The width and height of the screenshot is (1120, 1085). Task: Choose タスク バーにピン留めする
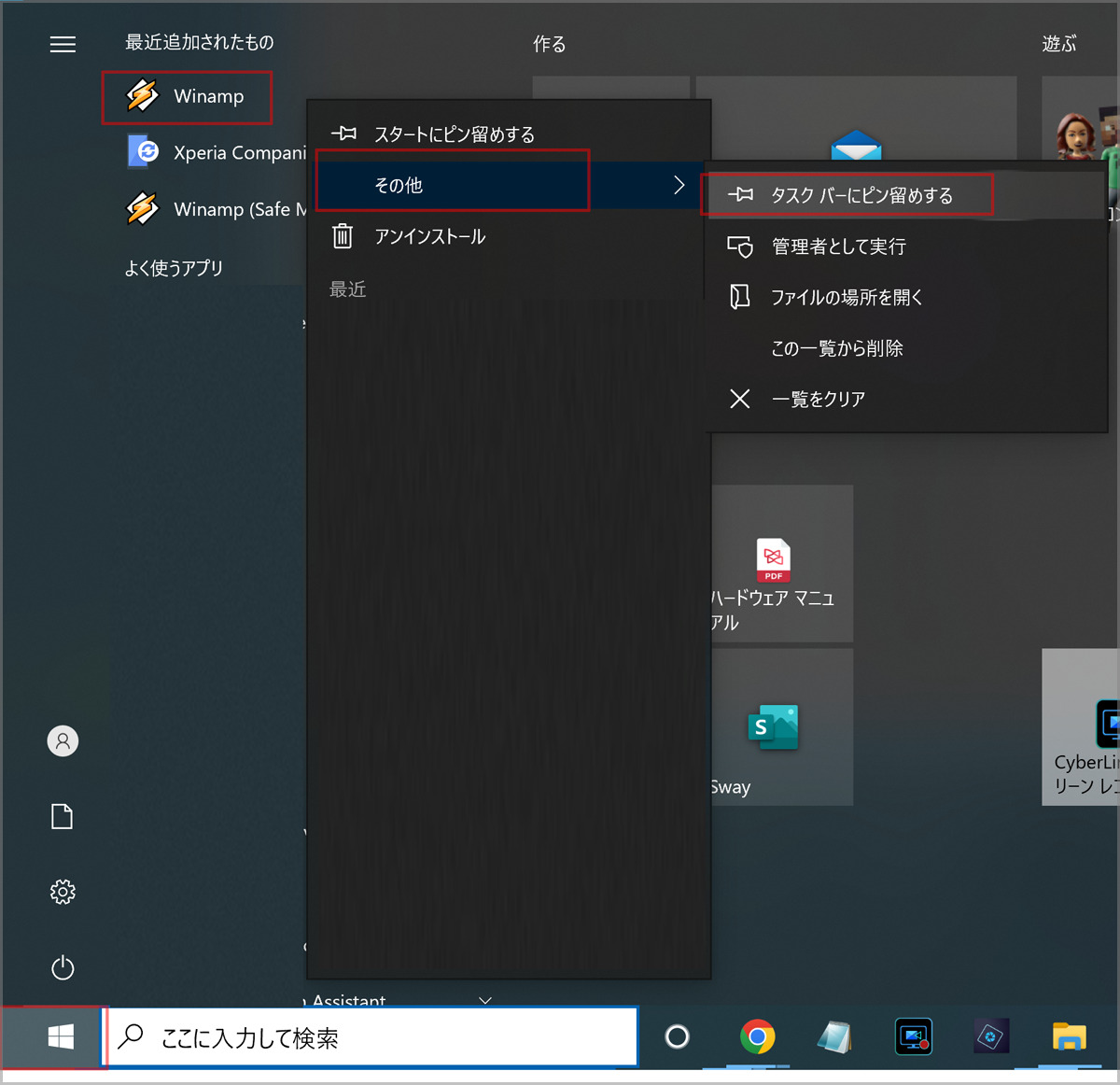point(905,195)
